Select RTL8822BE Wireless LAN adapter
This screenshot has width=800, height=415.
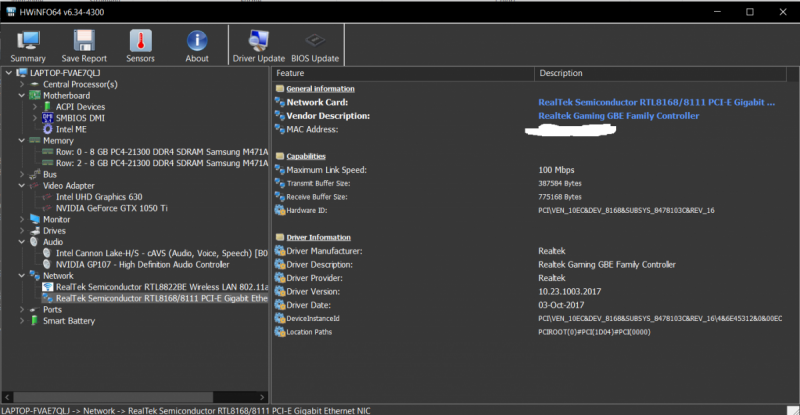[x=162, y=287]
